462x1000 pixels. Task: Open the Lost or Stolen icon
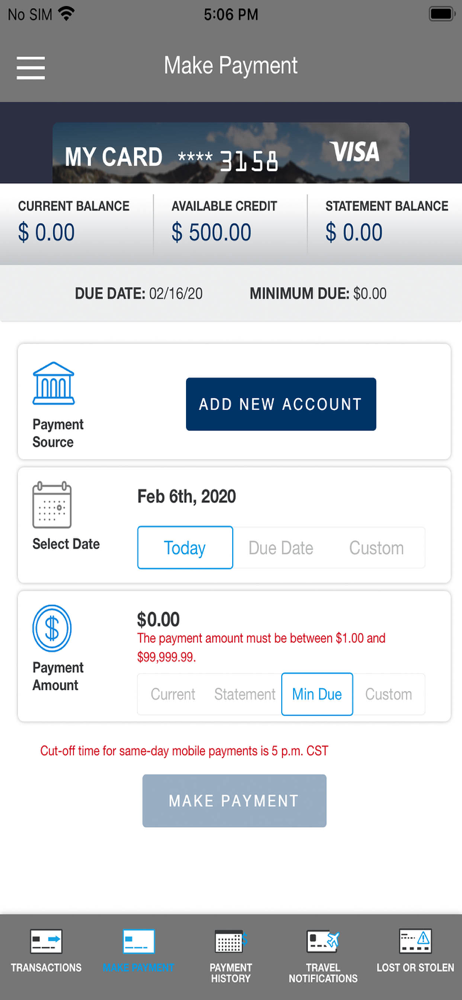[x=415, y=941]
